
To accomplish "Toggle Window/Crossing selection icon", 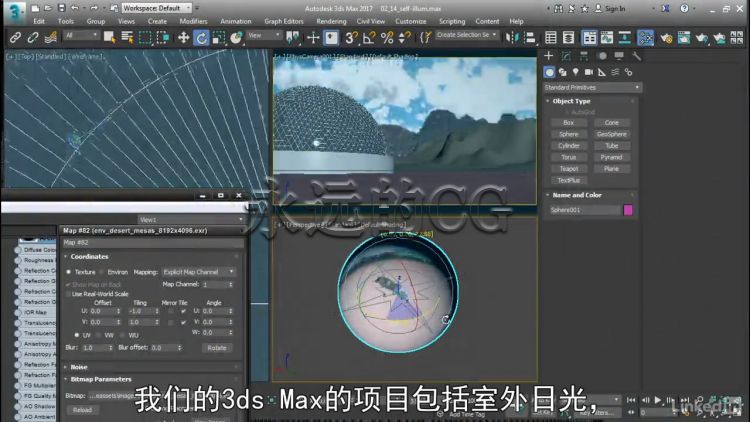I will point(163,37).
